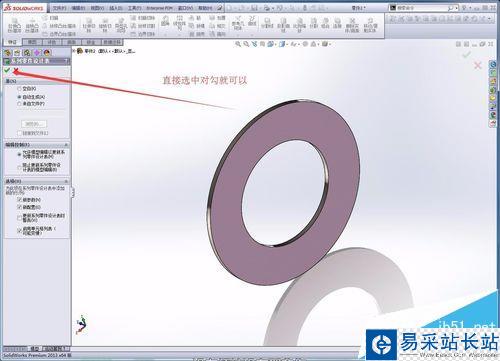Open the DimXpertManager tab icon
The height and width of the screenshot is (361, 500).
[x=37, y=53]
